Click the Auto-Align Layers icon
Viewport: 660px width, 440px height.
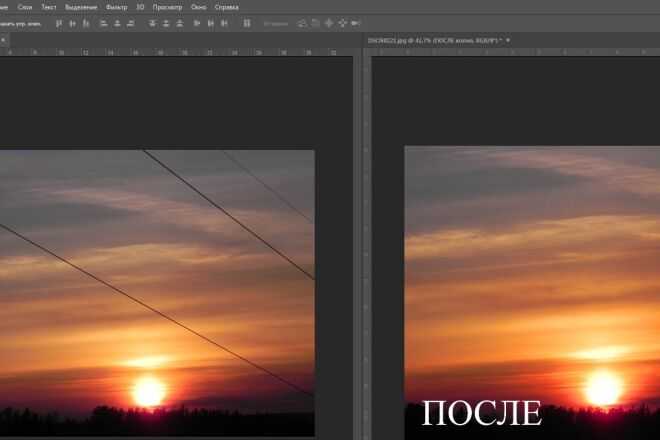tap(247, 24)
